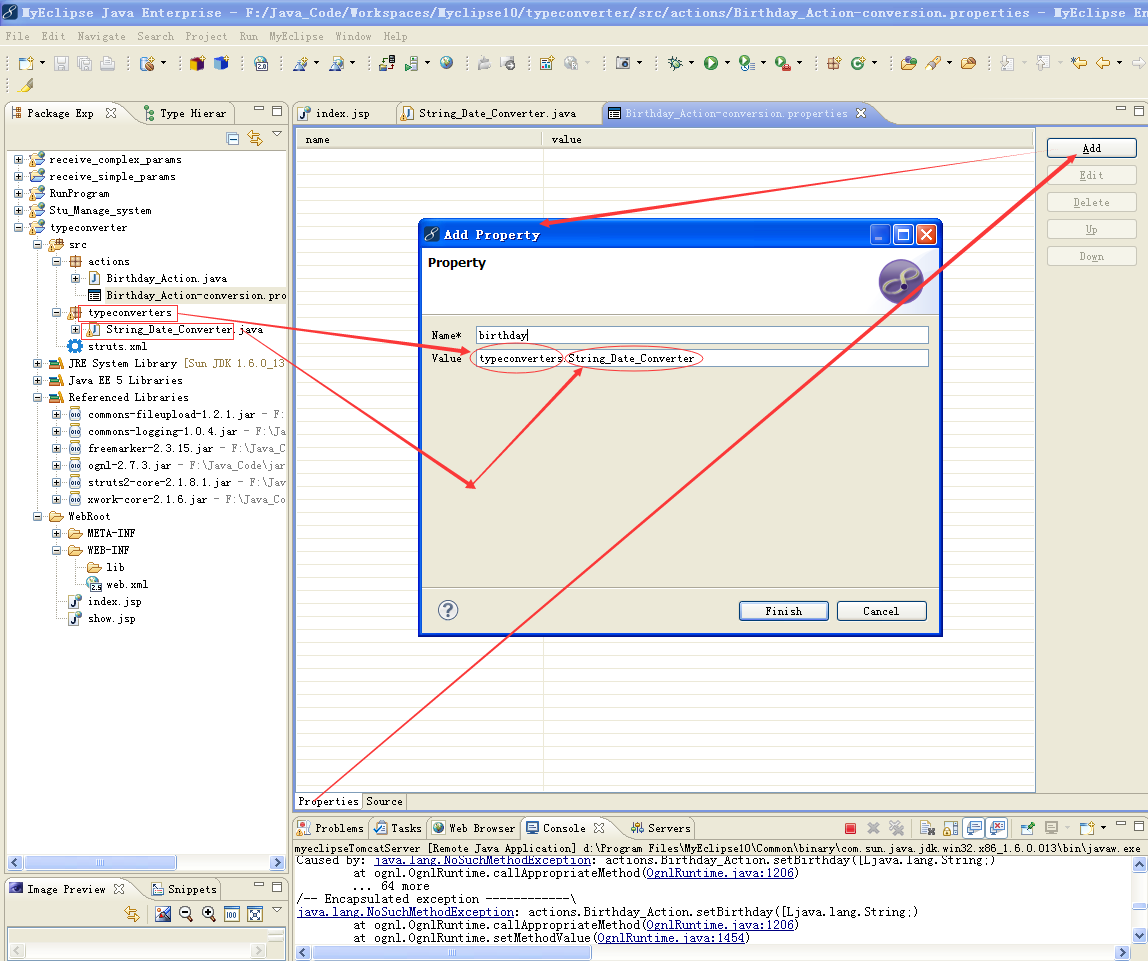Click the Value field in Add Property dialog
The image size is (1148, 961).
(701, 358)
